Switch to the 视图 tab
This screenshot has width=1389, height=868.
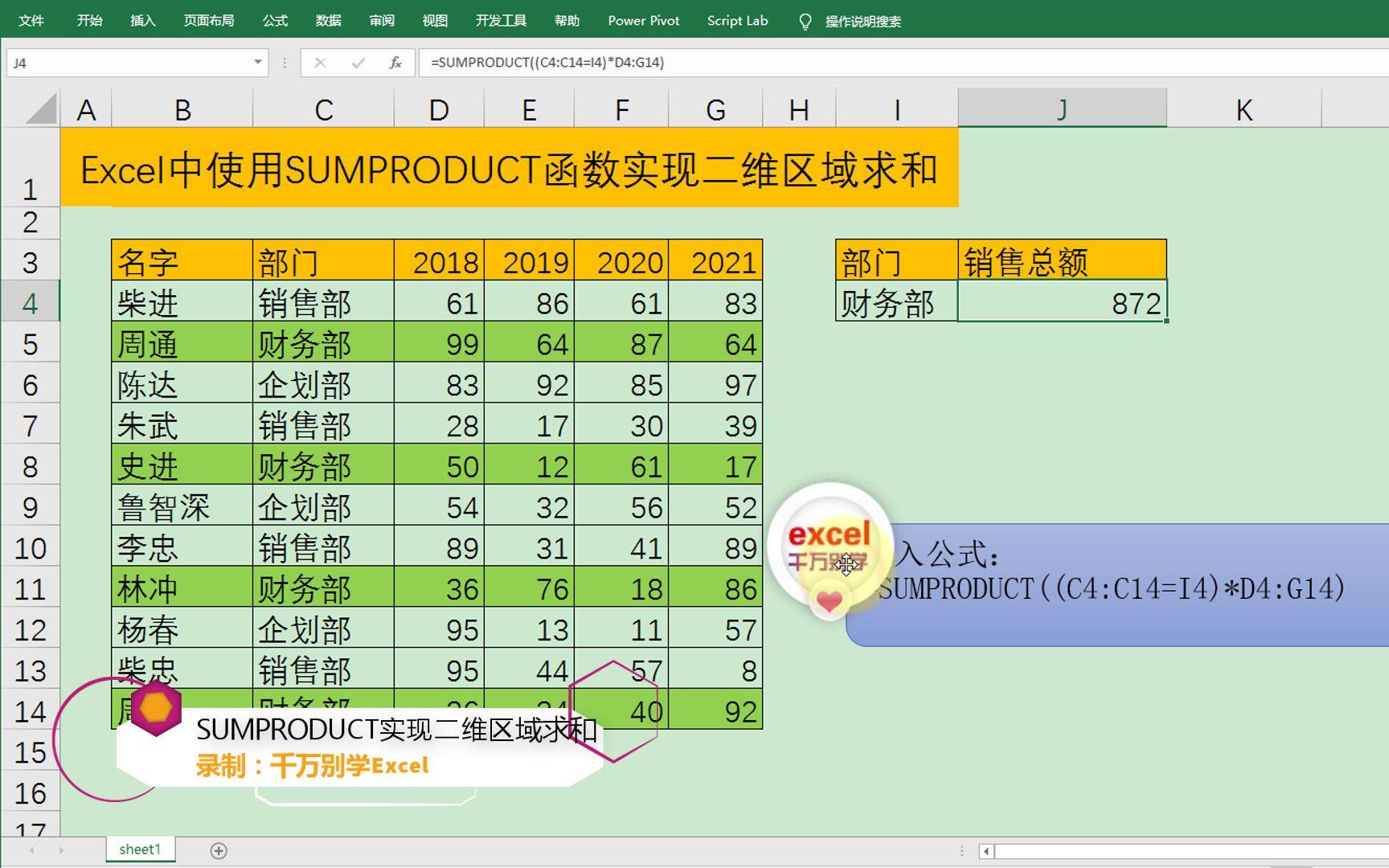(x=435, y=21)
